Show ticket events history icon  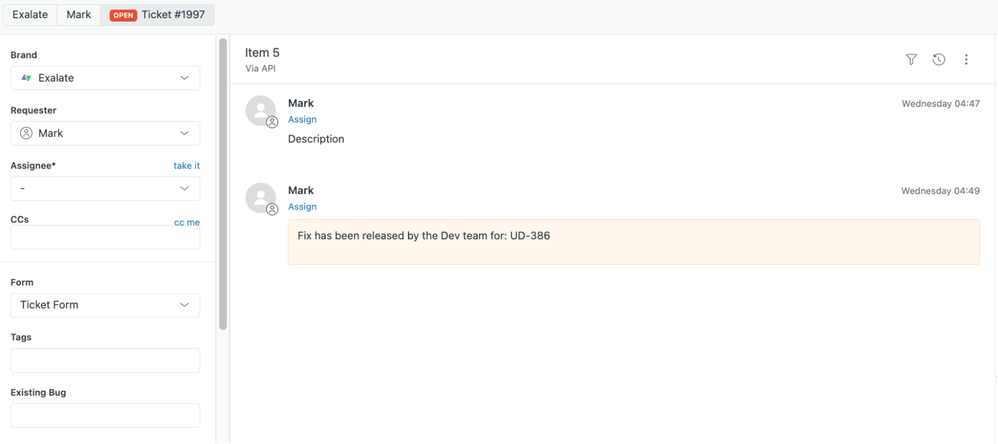[x=938, y=60]
